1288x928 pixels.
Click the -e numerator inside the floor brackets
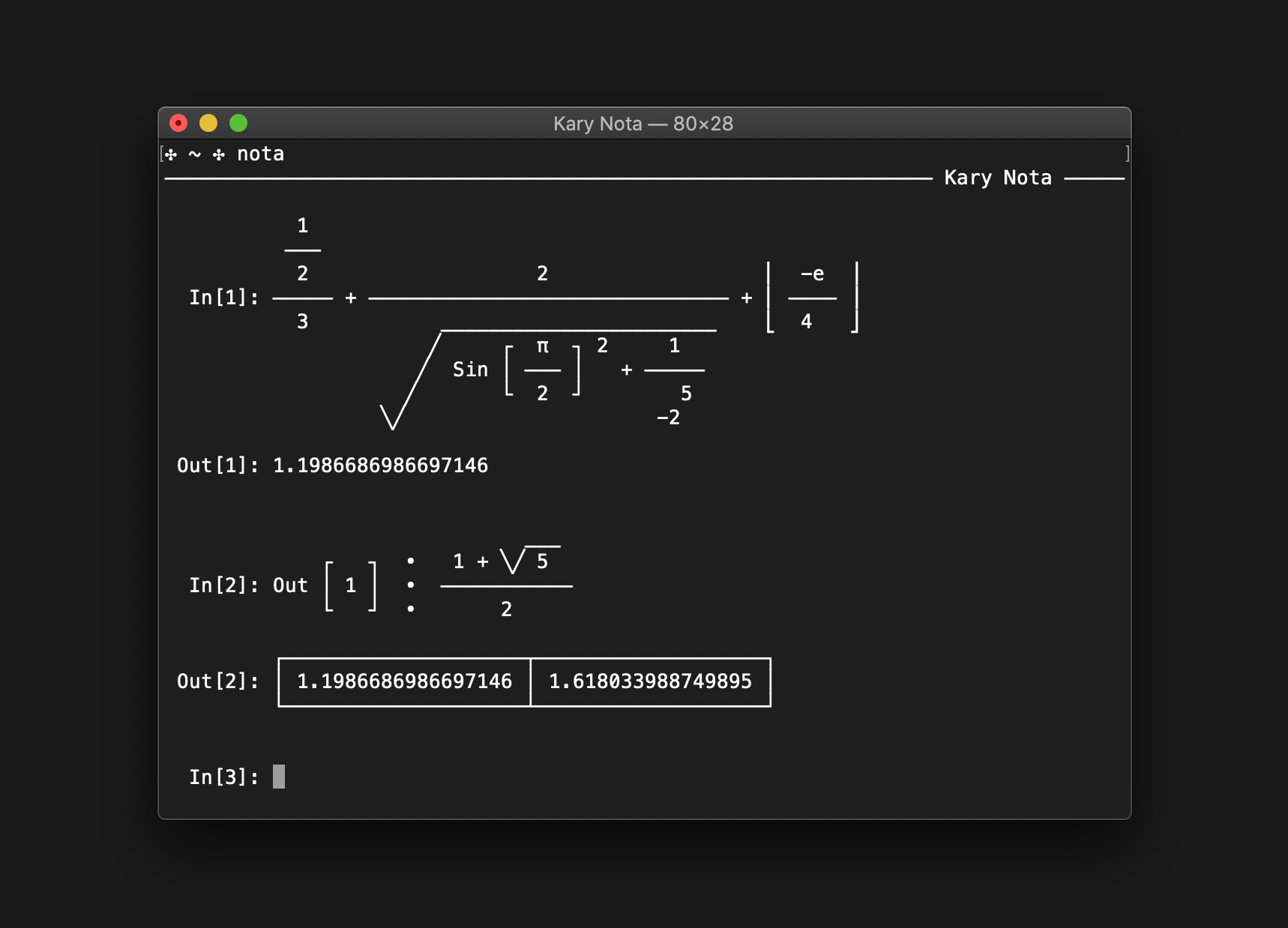pyautogui.click(x=812, y=274)
